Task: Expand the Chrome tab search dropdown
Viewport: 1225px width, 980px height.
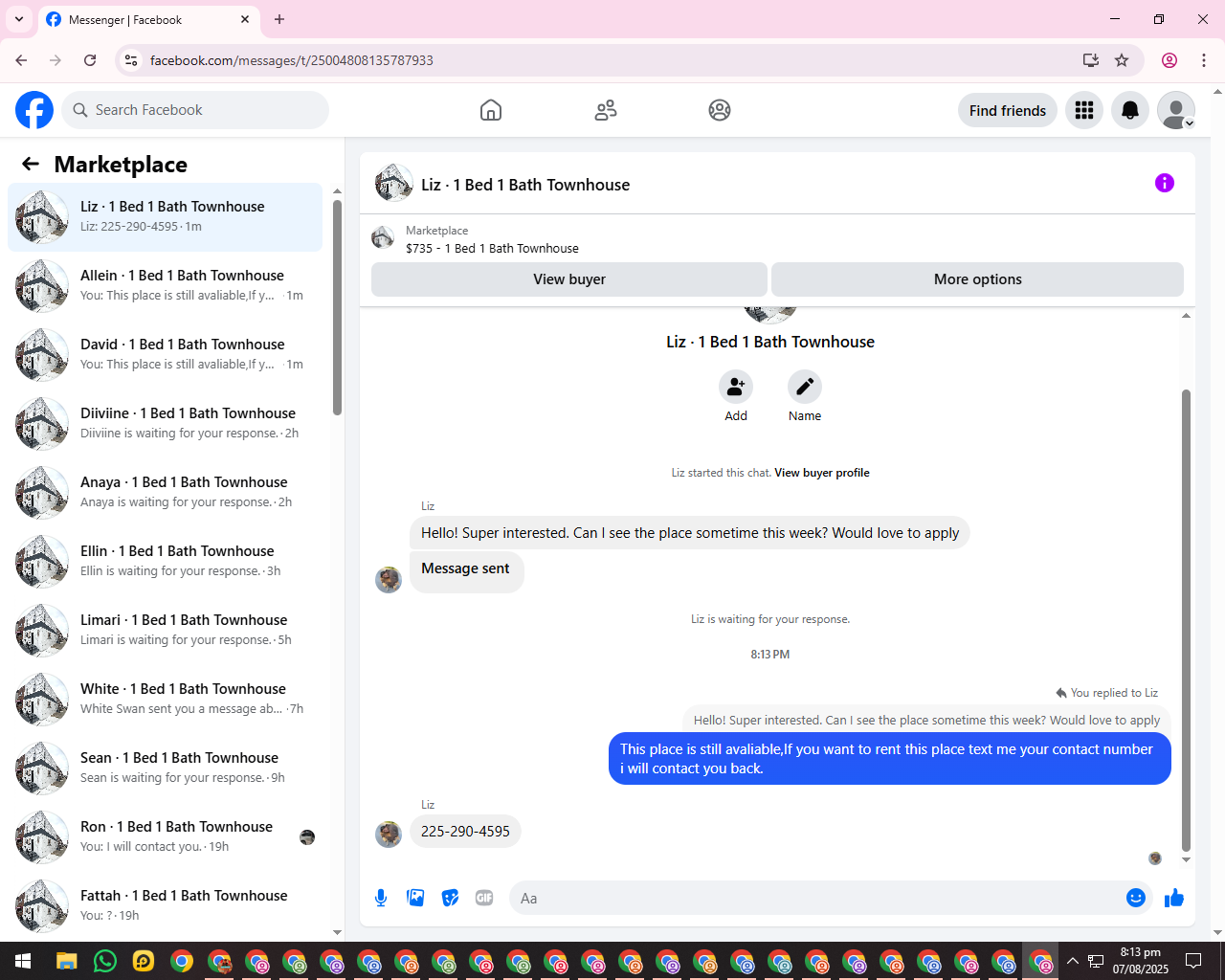Action: tap(19, 19)
